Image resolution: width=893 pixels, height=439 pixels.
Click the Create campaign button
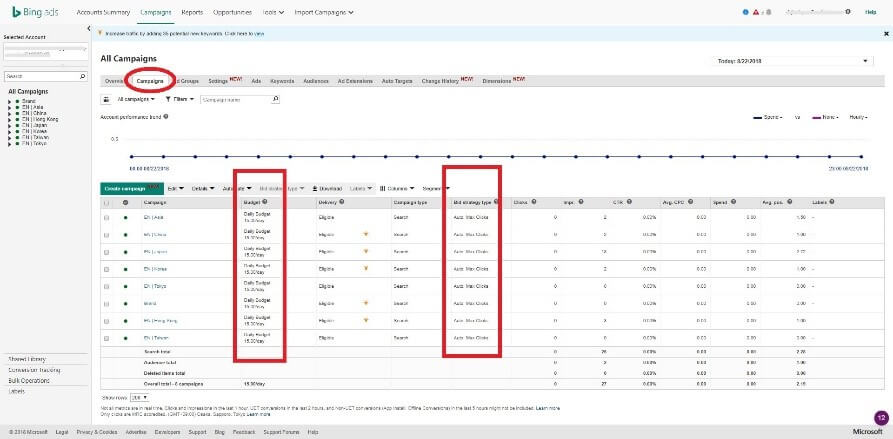[125, 188]
